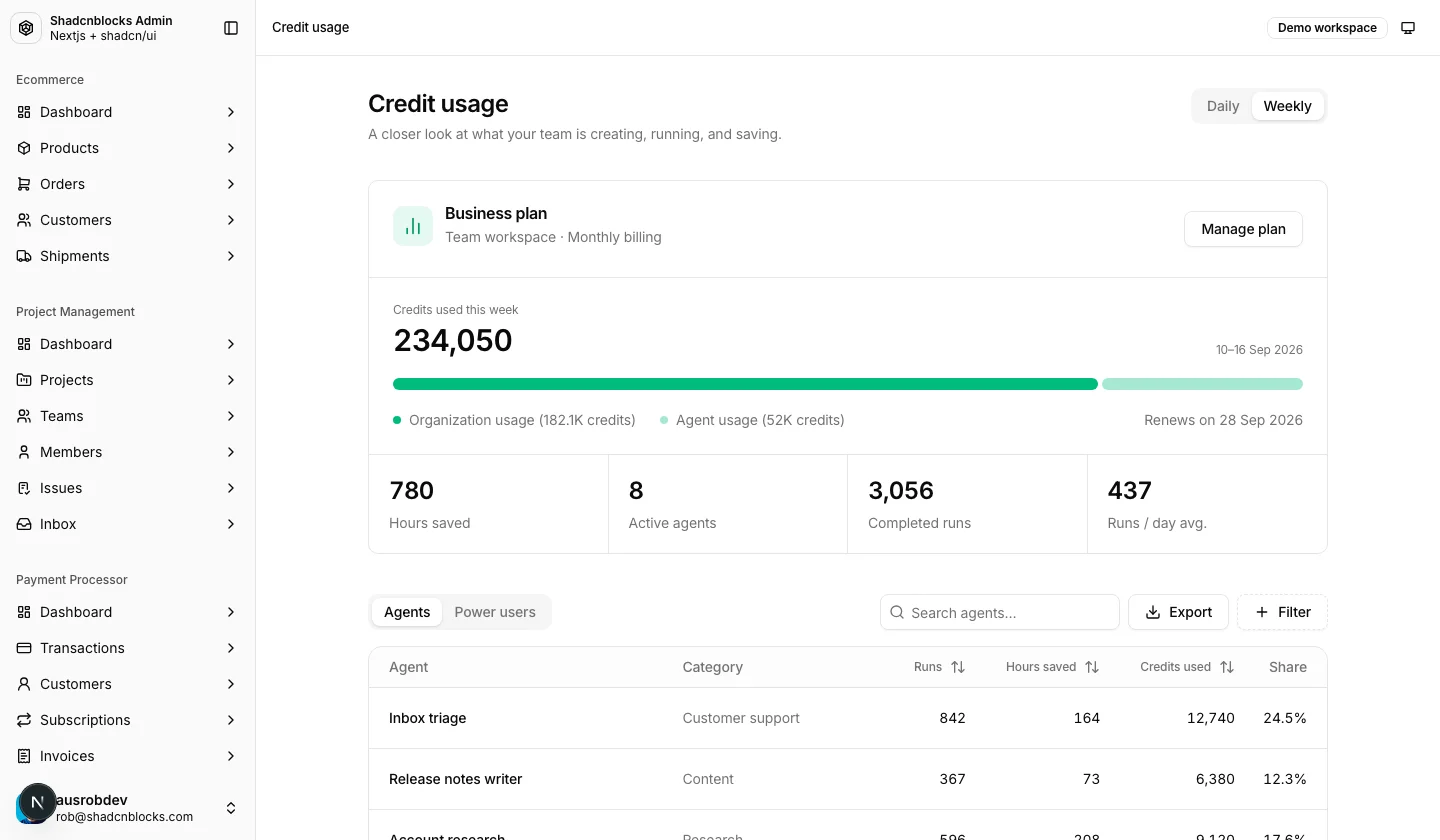The image size is (1440, 840).
Task: Switch usage view to Daily
Action: [x=1223, y=106]
